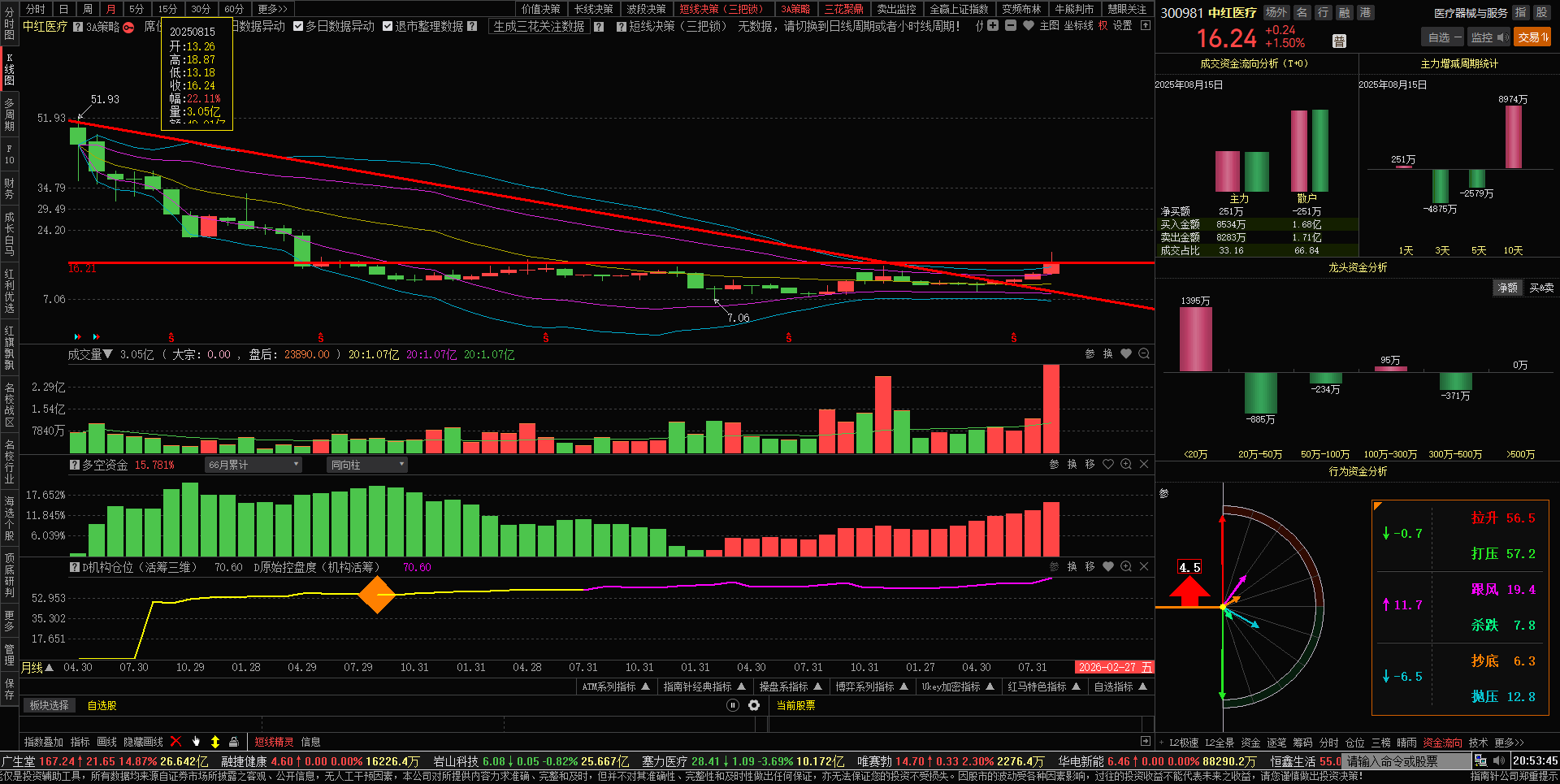Click the 普 badge next to price

pyautogui.click(x=1340, y=41)
